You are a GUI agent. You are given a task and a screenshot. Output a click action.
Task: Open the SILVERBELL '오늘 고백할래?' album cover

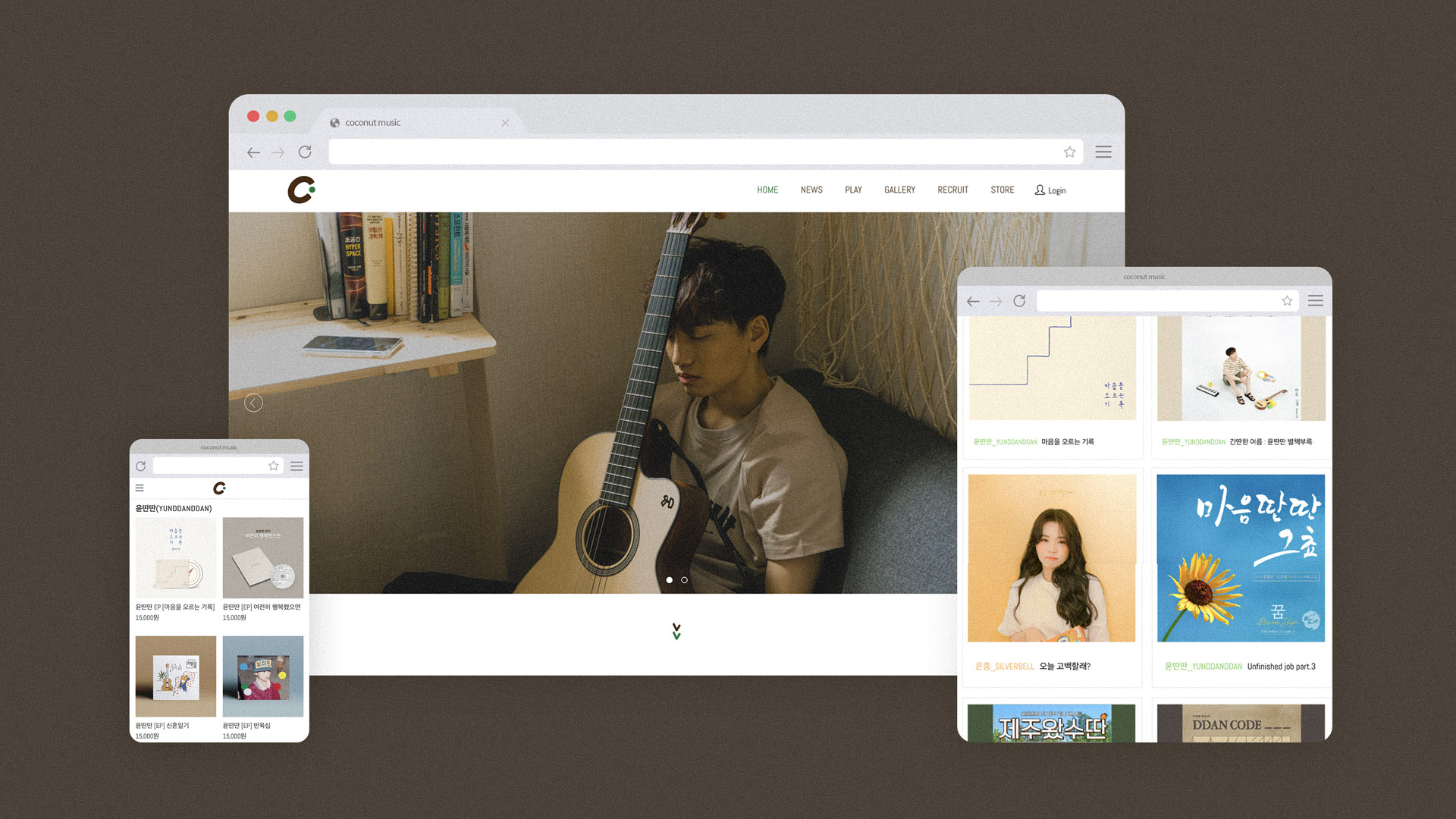click(1052, 558)
